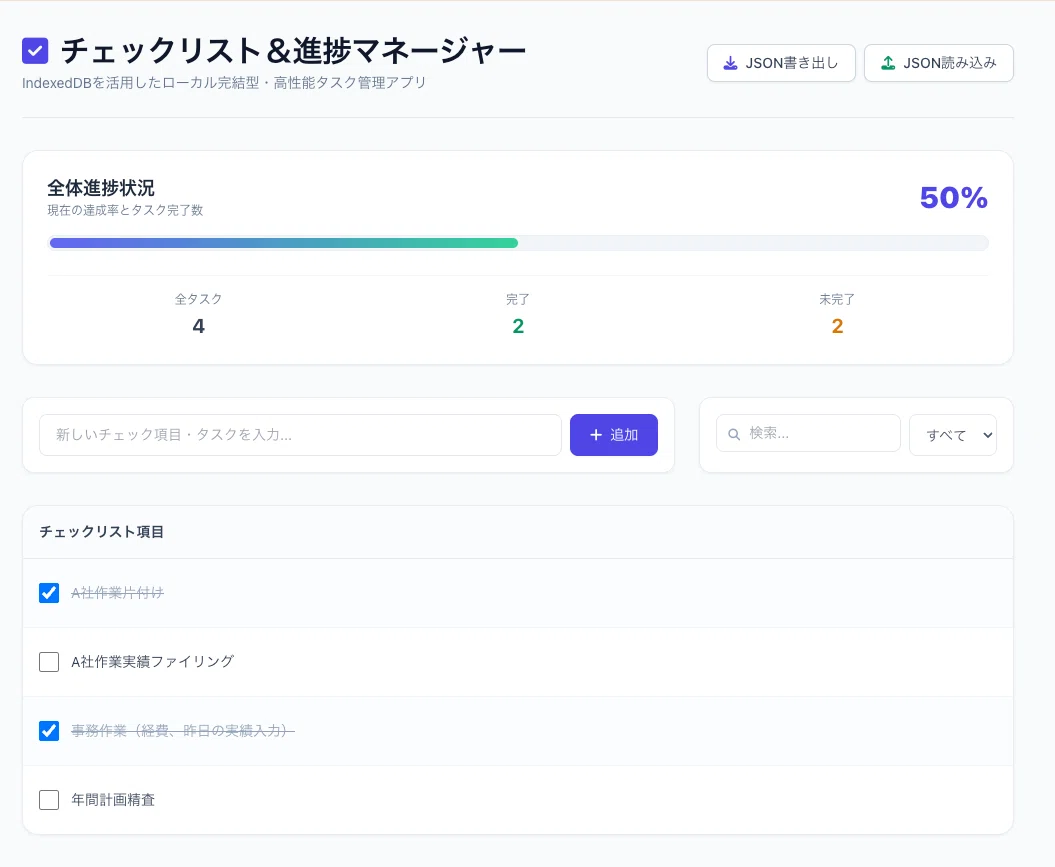Image resolution: width=1055 pixels, height=867 pixels.
Task: Check the 年間計画精査 checkbox
Action: point(49,800)
